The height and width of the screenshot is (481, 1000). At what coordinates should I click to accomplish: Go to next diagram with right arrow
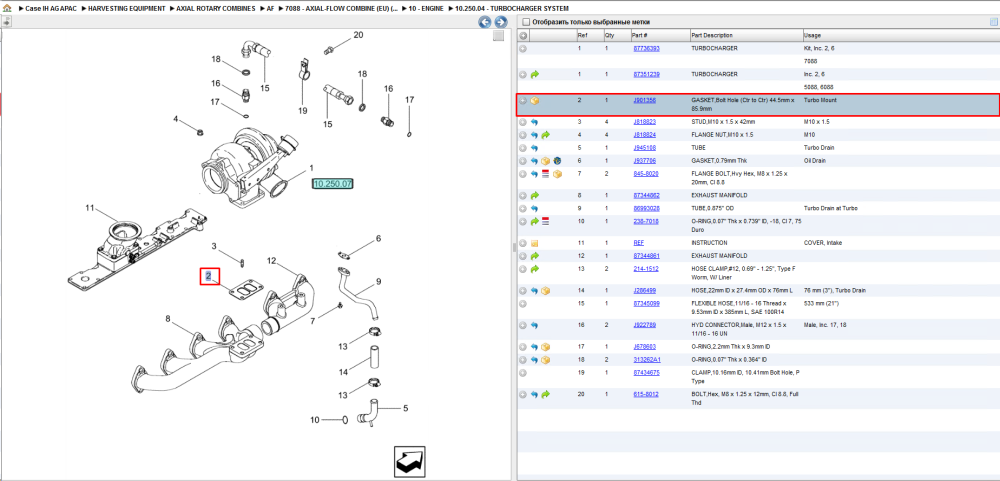pos(501,22)
